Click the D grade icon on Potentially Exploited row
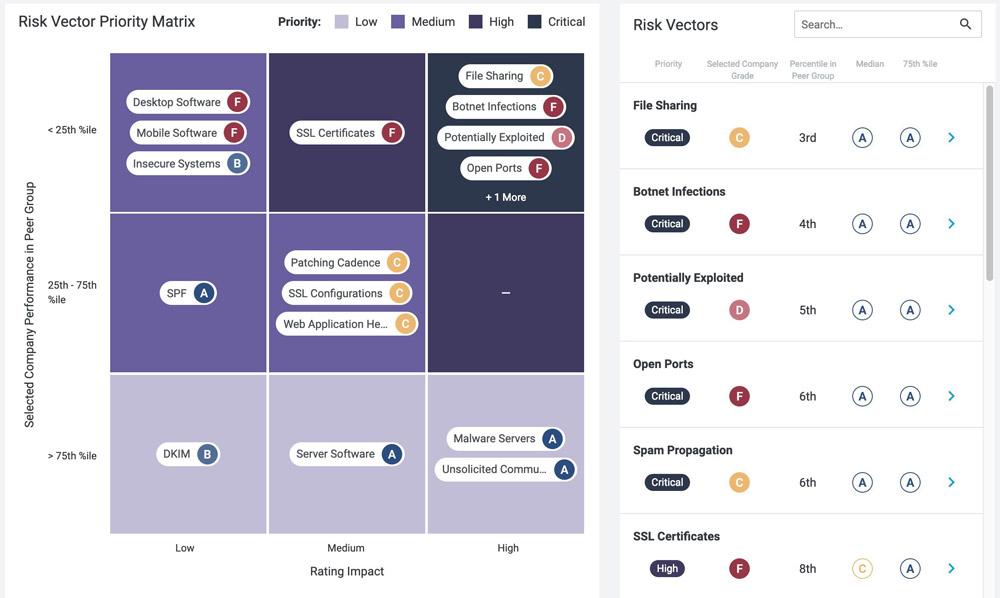1000x598 pixels. [739, 310]
